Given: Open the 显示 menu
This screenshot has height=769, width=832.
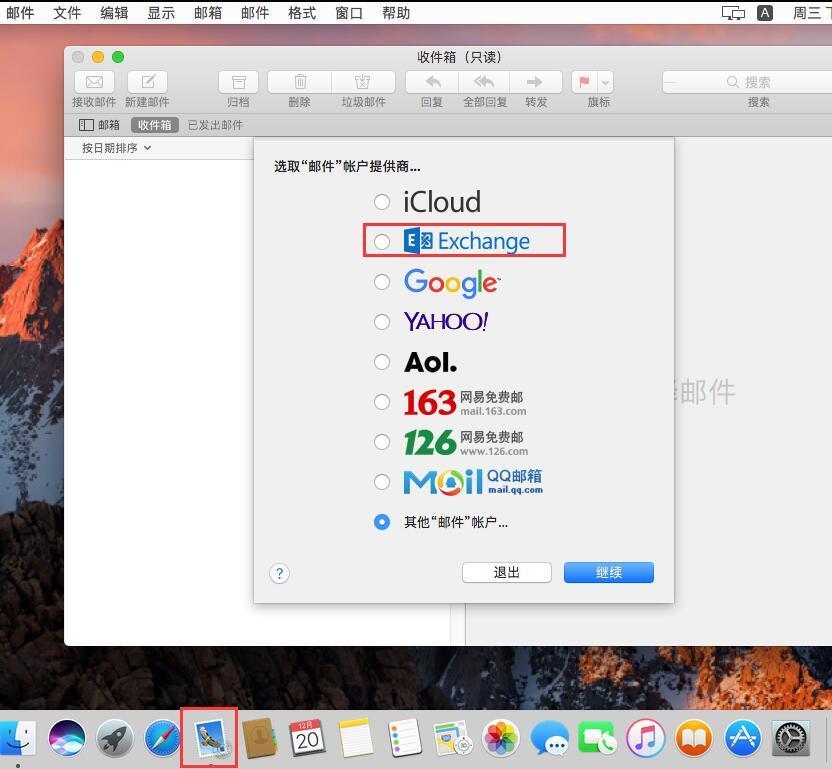Looking at the screenshot, I should 161,13.
